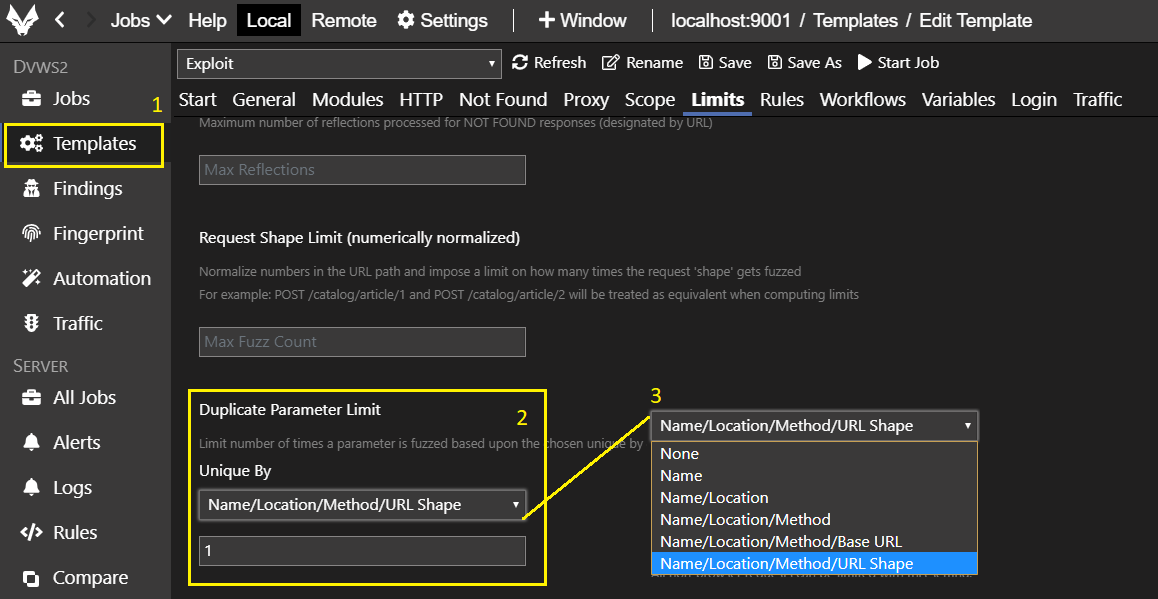Save the template
Screen dimensions: 1158x599
[725, 63]
